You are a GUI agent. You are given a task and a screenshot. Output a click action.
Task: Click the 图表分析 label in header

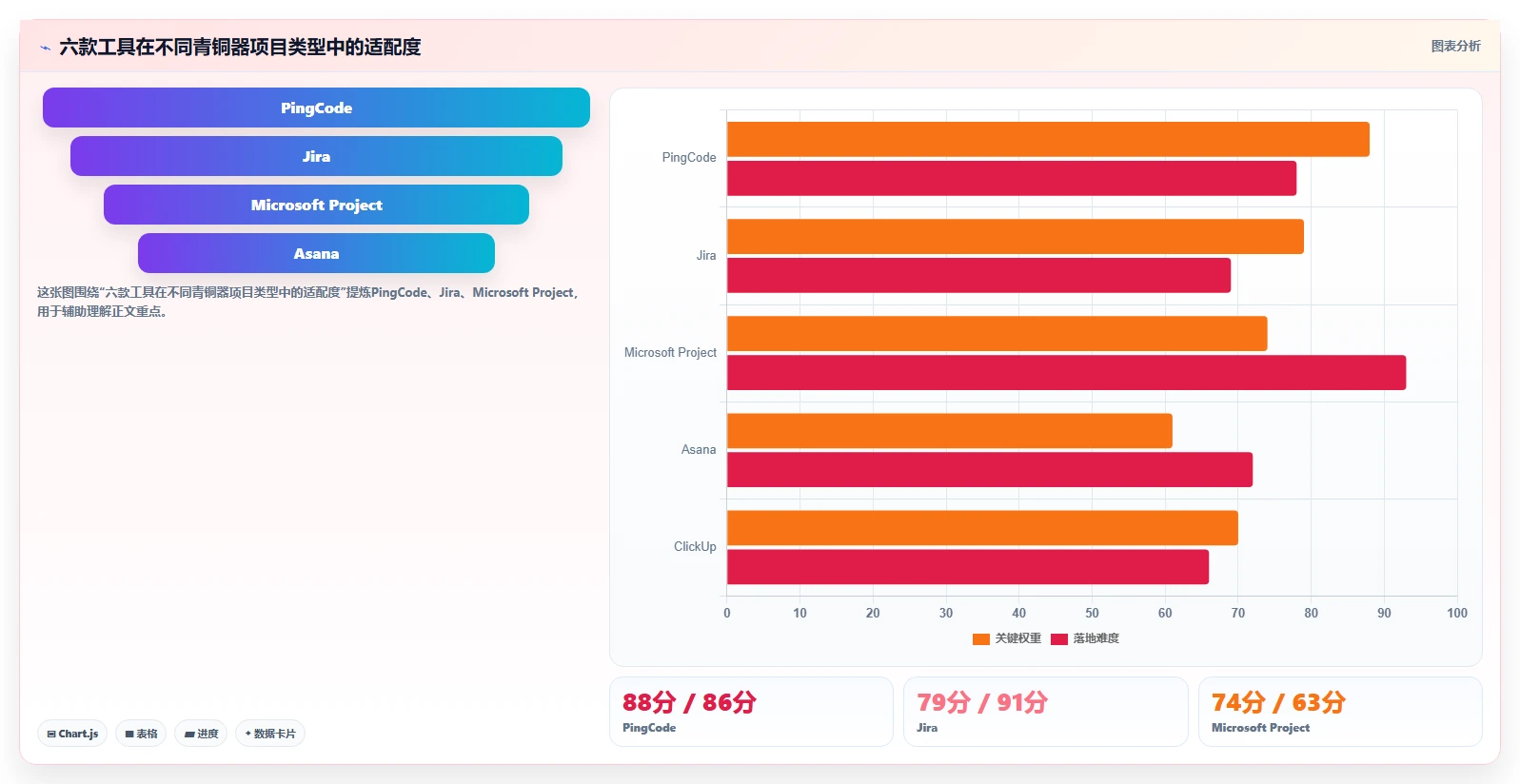click(1455, 46)
